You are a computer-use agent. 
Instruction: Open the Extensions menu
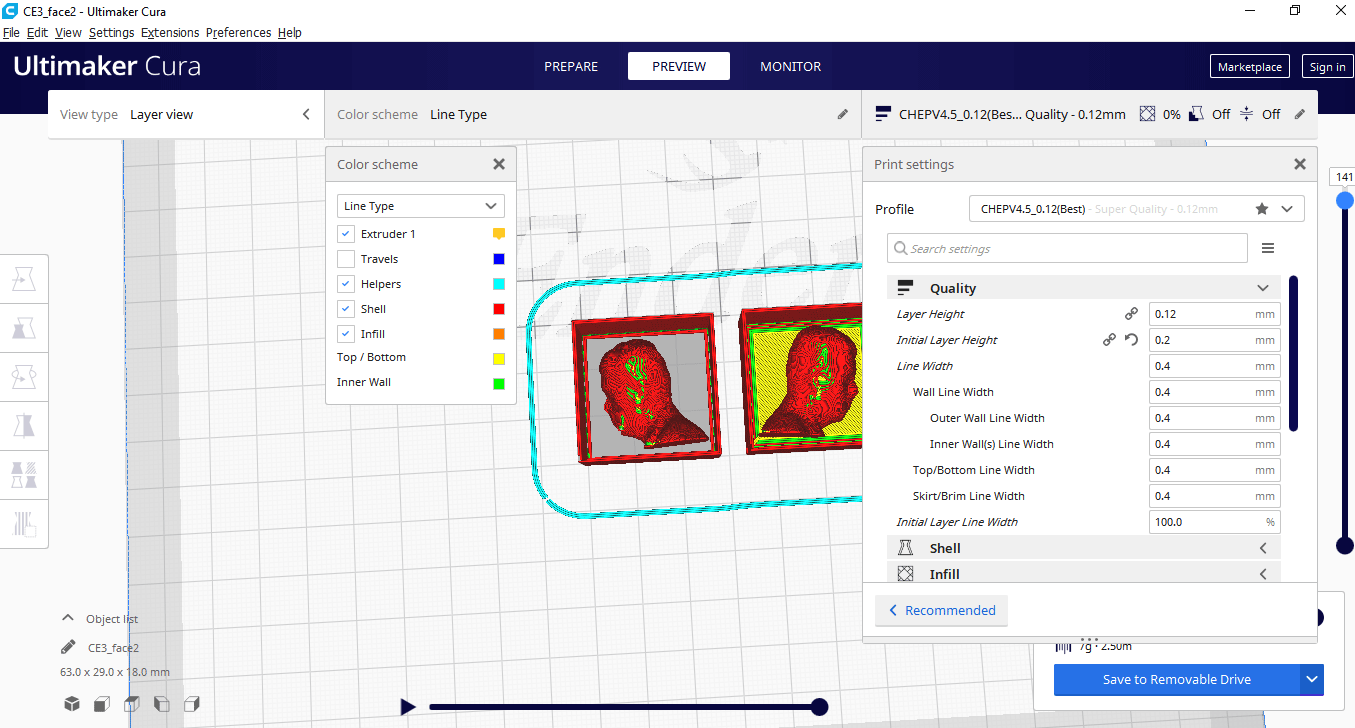[170, 33]
